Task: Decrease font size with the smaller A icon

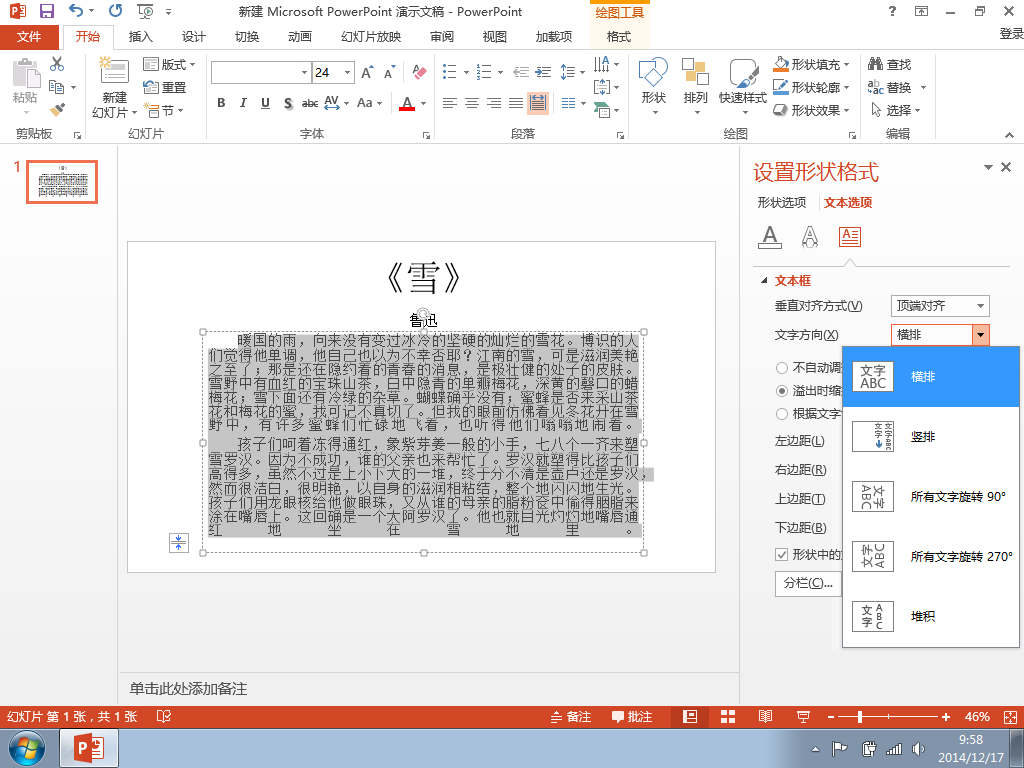Action: pyautogui.click(x=389, y=72)
